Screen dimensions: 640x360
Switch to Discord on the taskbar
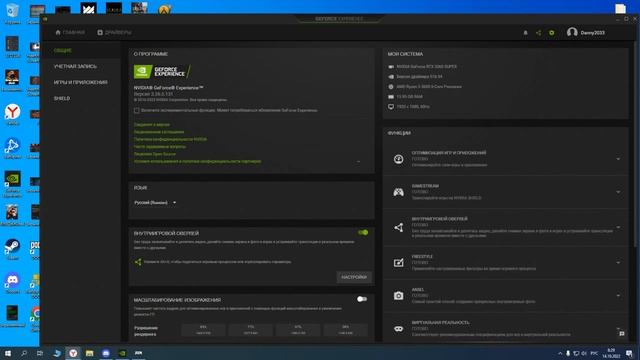click(106, 353)
